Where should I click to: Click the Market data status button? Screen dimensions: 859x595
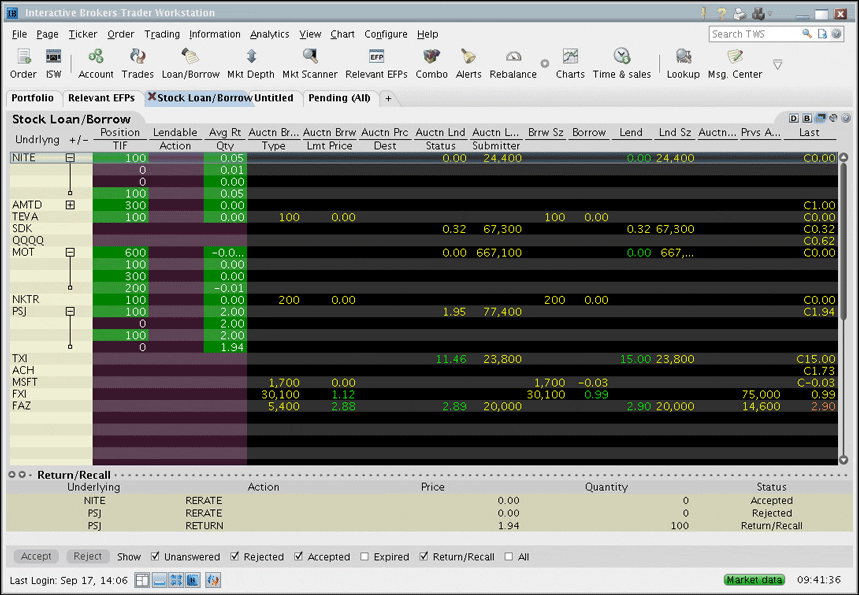pyautogui.click(x=754, y=580)
